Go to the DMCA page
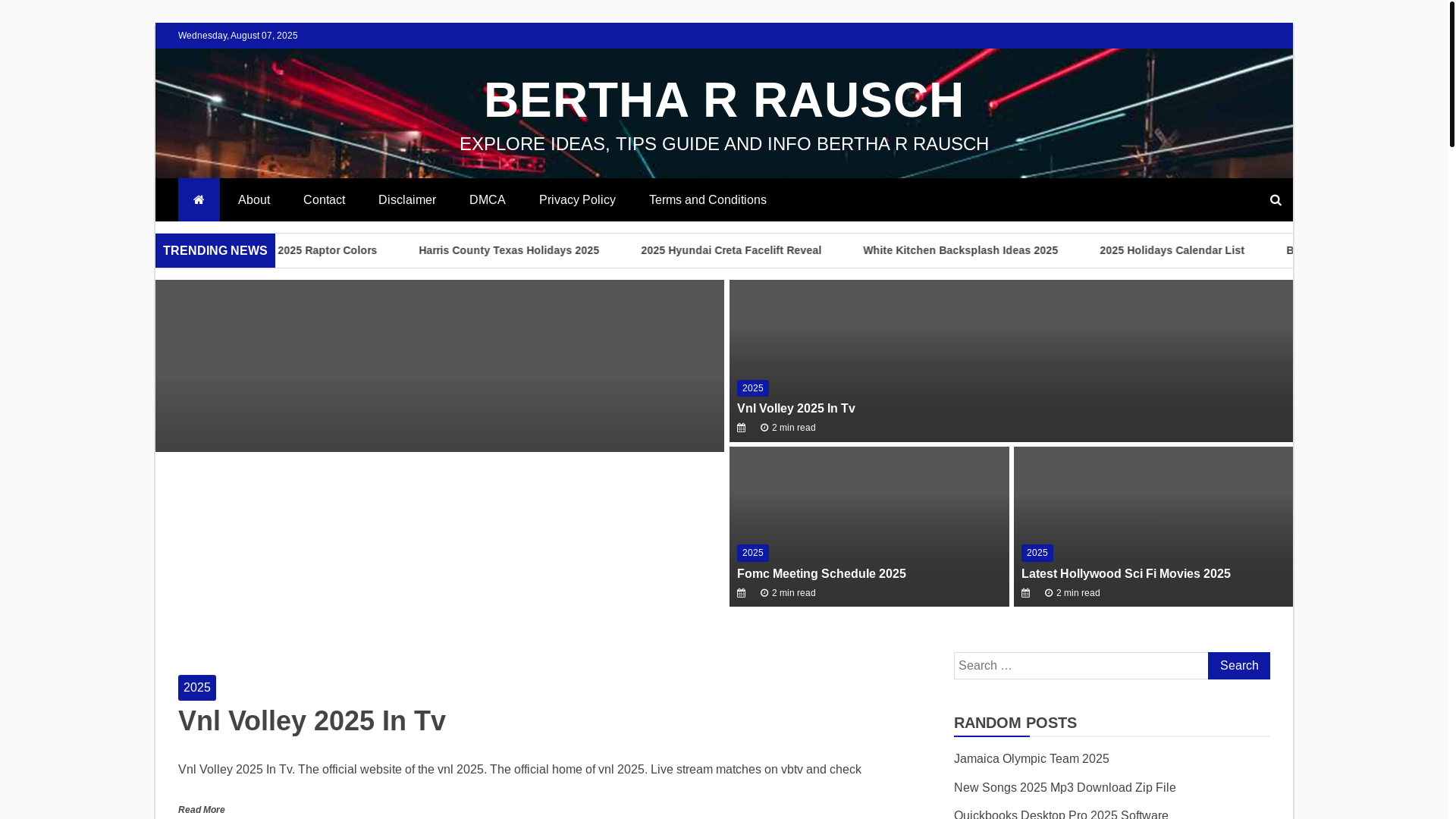The height and width of the screenshot is (819, 1456). (488, 200)
